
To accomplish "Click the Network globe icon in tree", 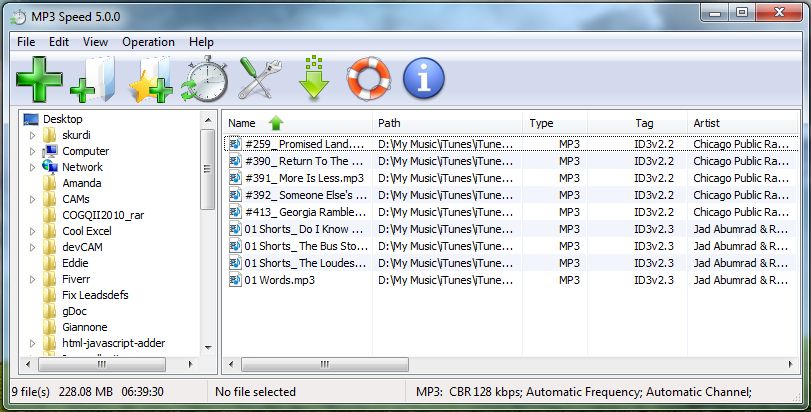I will point(50,166).
